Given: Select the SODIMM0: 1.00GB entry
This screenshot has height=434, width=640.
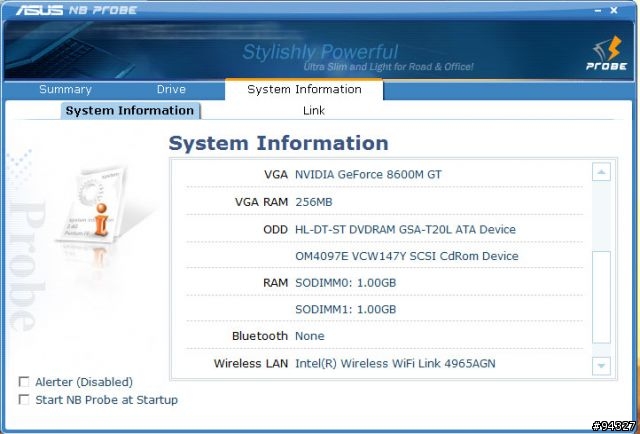Looking at the screenshot, I should pyautogui.click(x=345, y=283).
